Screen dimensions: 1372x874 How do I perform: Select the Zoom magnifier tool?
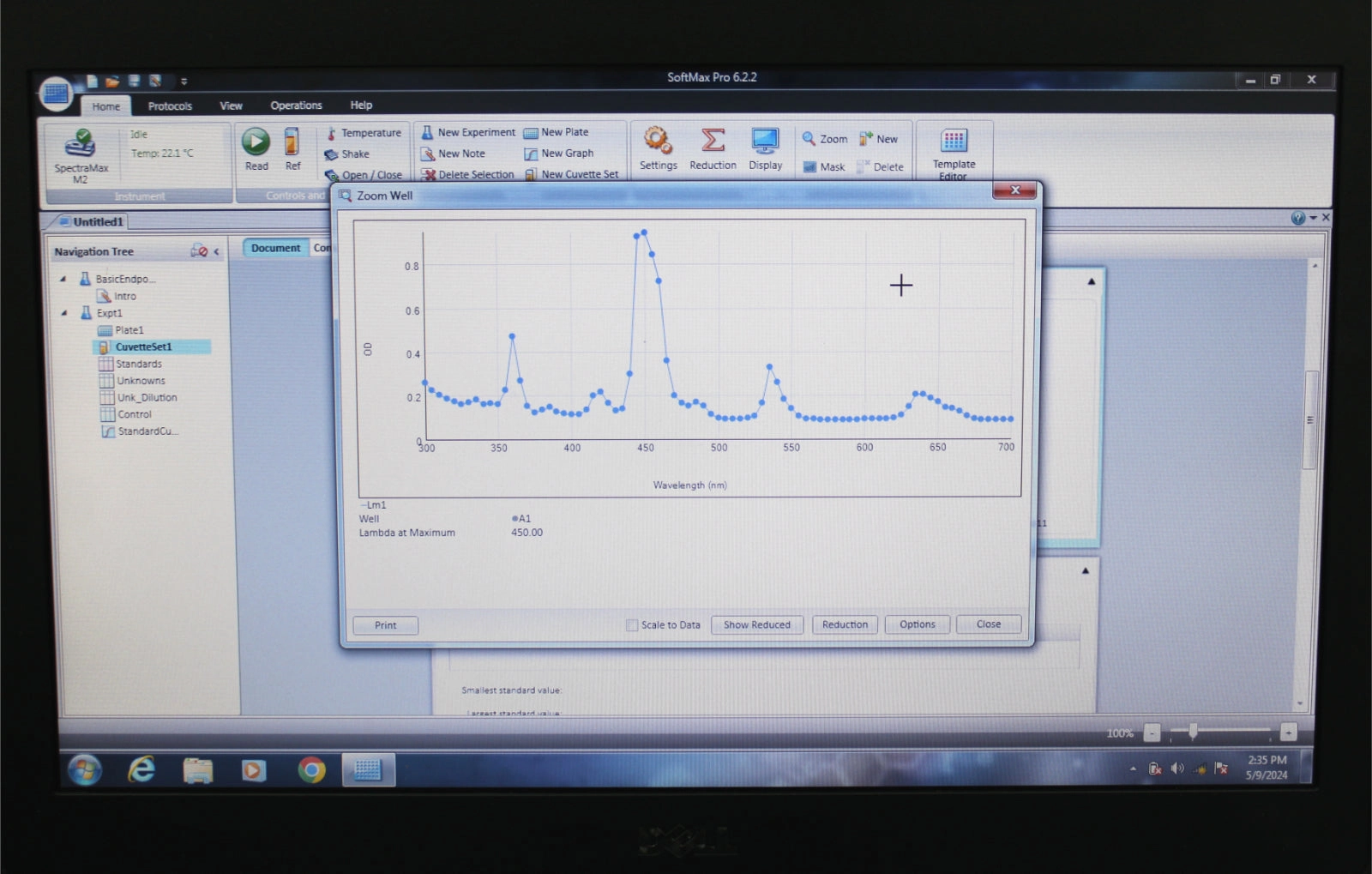click(x=809, y=139)
